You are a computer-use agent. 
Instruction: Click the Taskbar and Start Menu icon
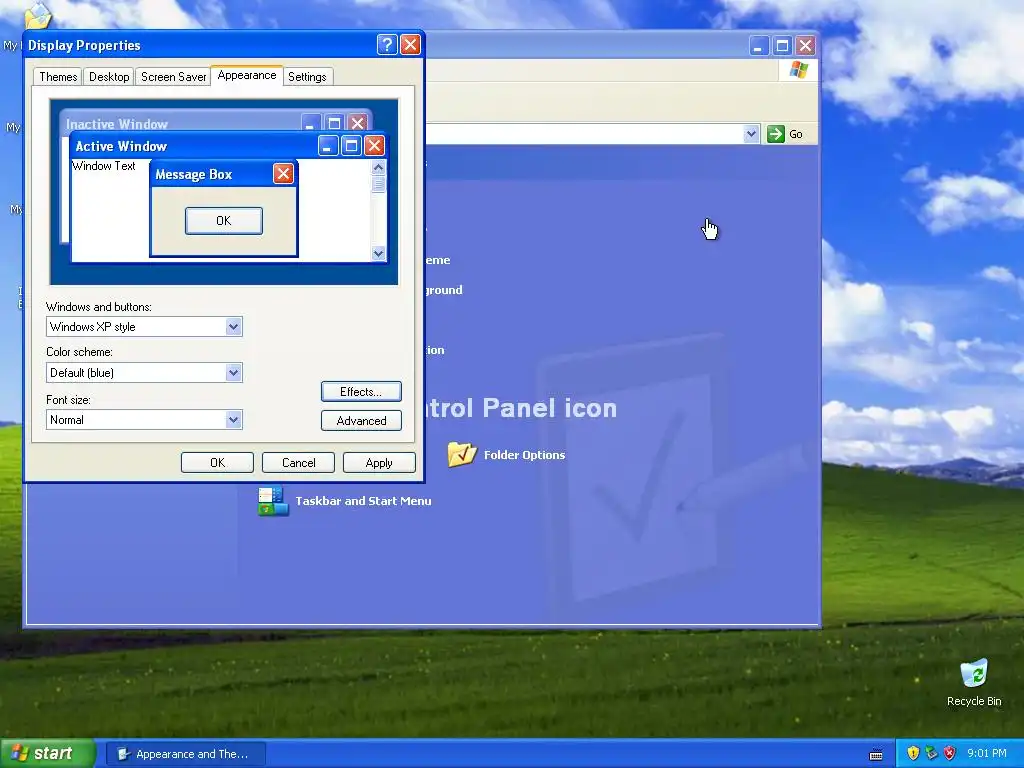(273, 501)
